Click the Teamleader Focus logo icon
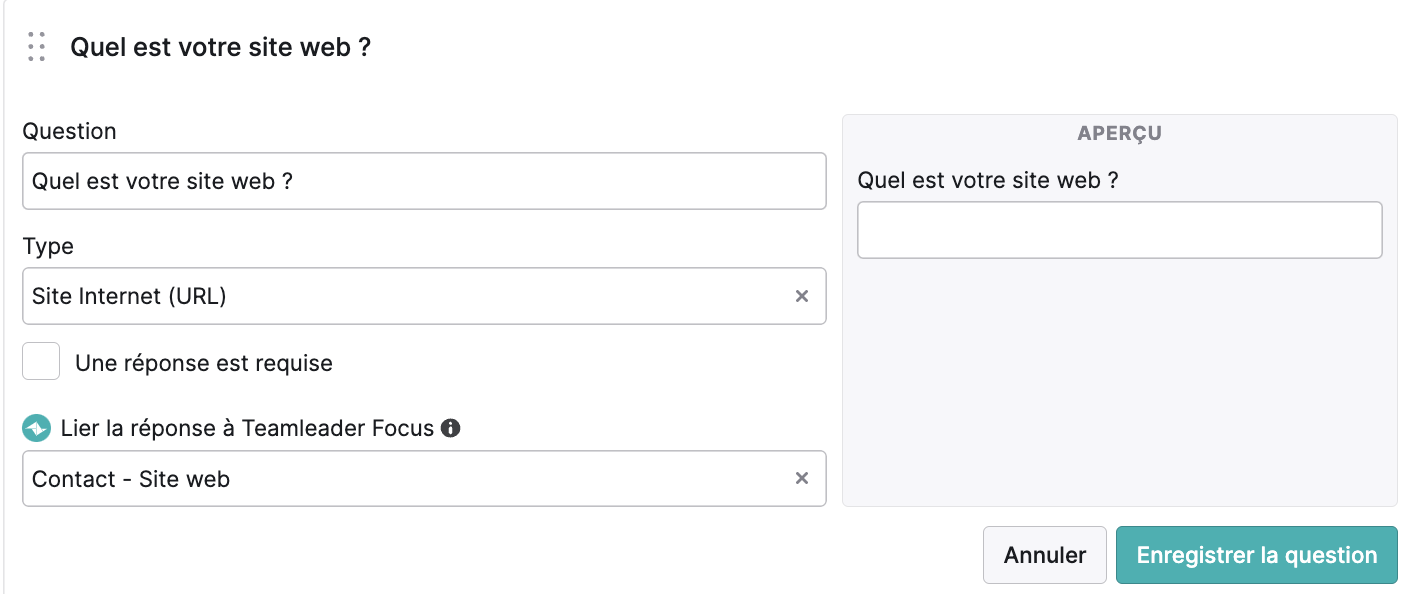Viewport: 1412px width, 594px height. pyautogui.click(x=36, y=428)
